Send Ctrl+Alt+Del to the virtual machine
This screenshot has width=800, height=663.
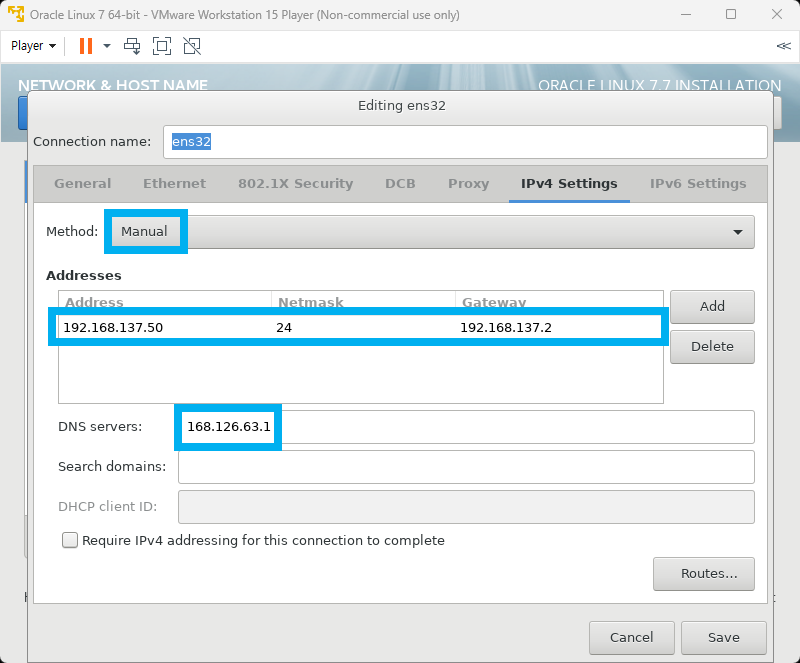point(132,46)
